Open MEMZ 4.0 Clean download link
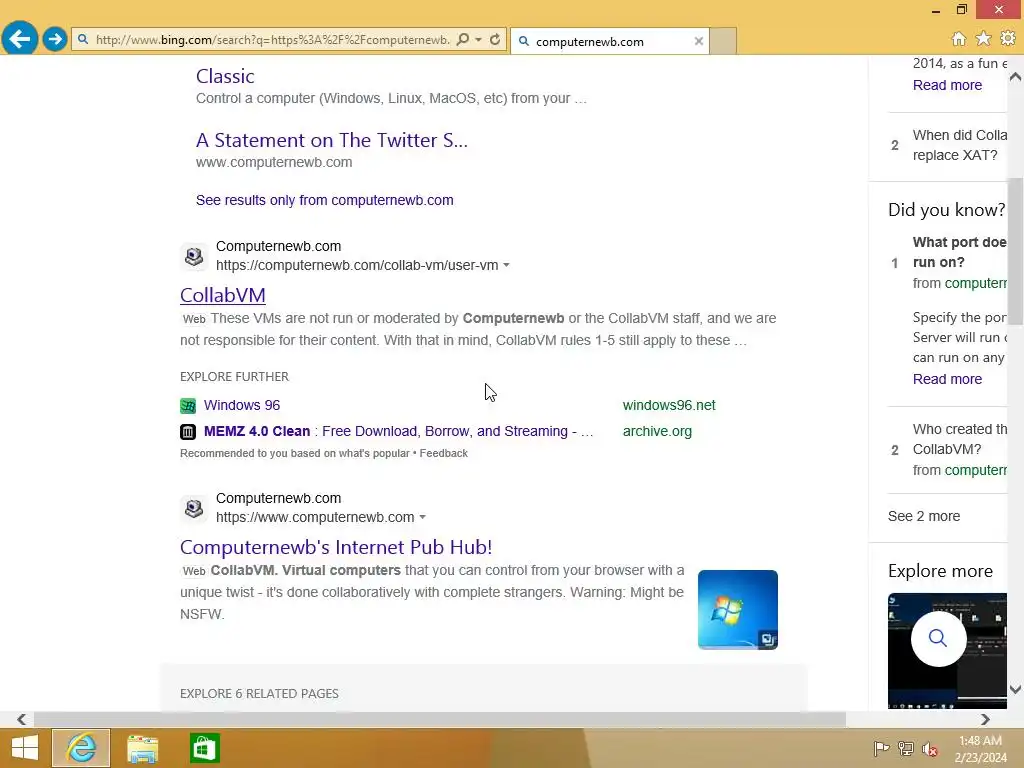This screenshot has height=768, width=1024. tap(398, 431)
